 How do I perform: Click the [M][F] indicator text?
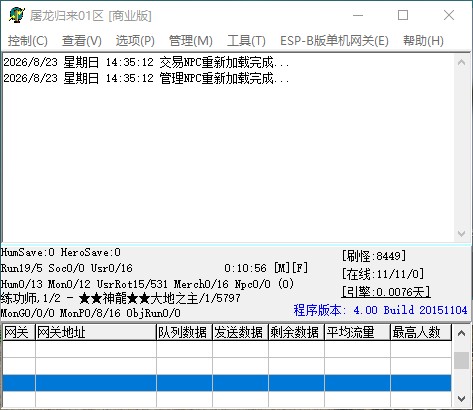click(x=291, y=268)
